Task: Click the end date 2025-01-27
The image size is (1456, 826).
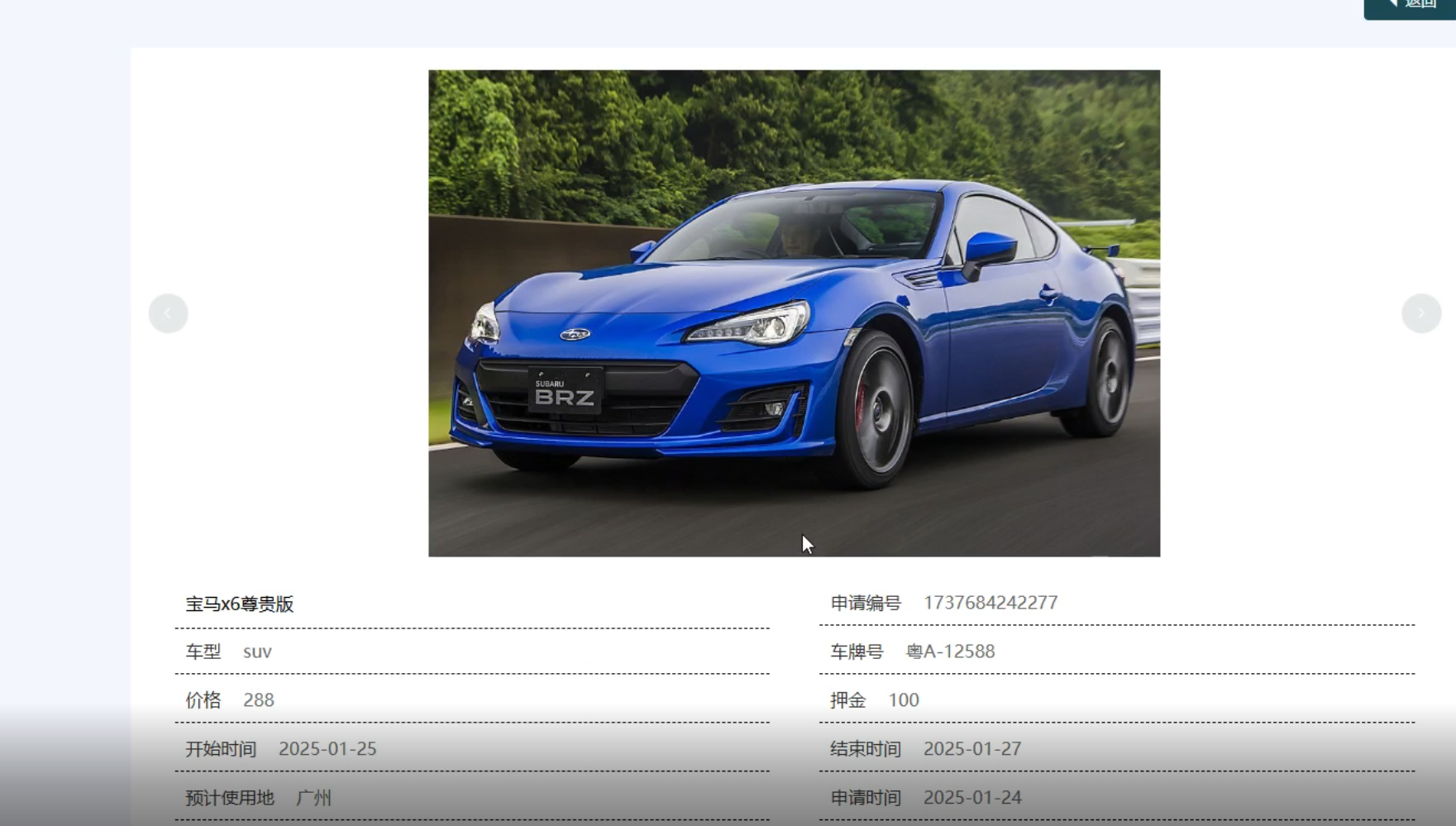Action: (x=971, y=749)
